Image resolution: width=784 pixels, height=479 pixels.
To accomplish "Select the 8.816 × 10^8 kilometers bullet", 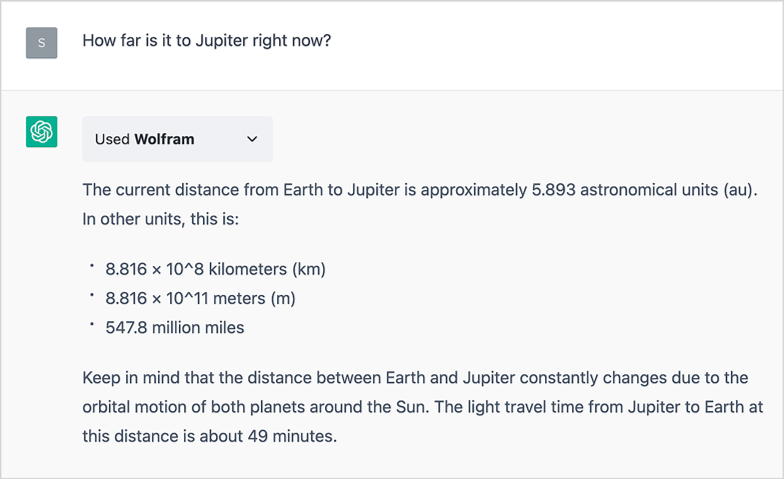I will (215, 269).
